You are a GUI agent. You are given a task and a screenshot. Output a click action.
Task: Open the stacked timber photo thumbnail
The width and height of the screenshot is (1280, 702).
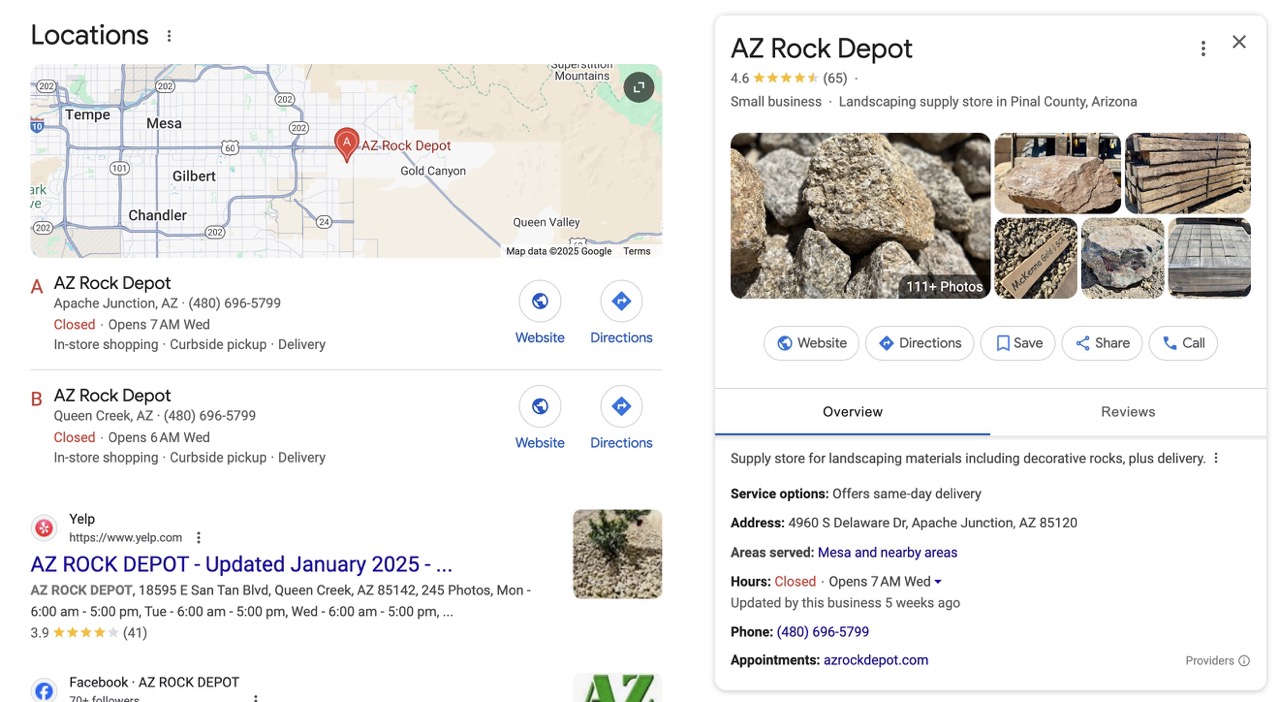click(x=1188, y=173)
